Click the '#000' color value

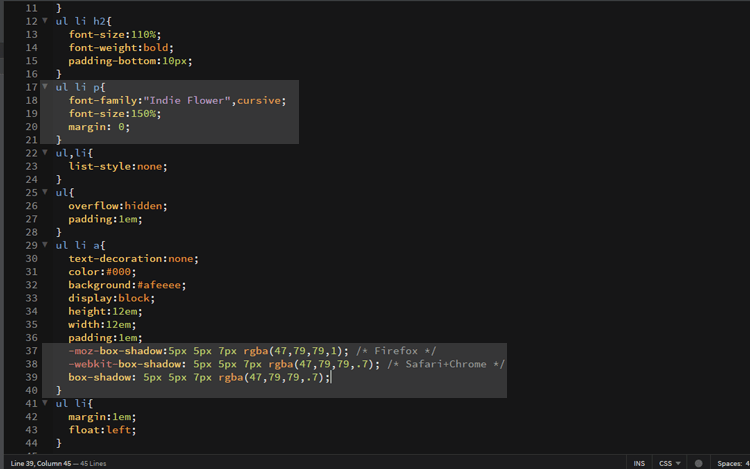pos(118,272)
